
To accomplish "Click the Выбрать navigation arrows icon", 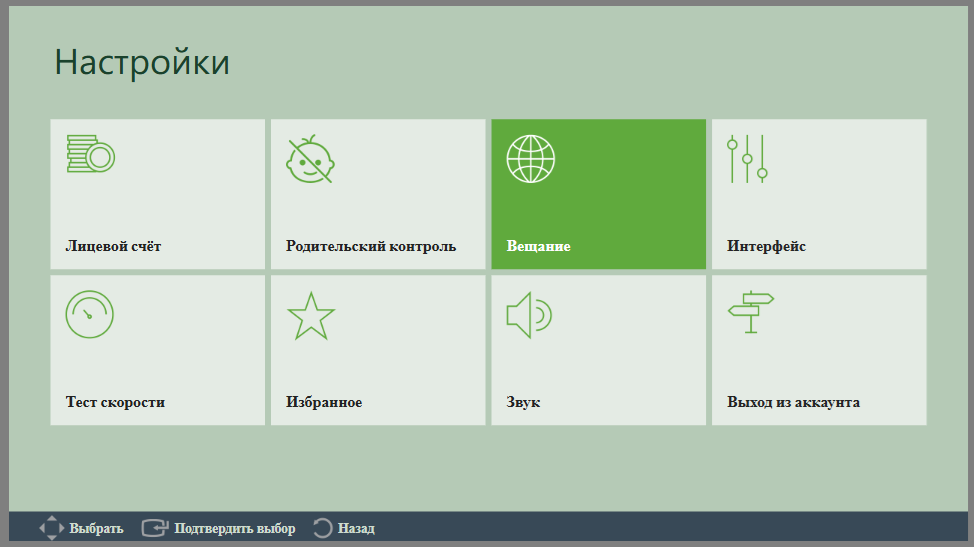I will tap(52, 528).
